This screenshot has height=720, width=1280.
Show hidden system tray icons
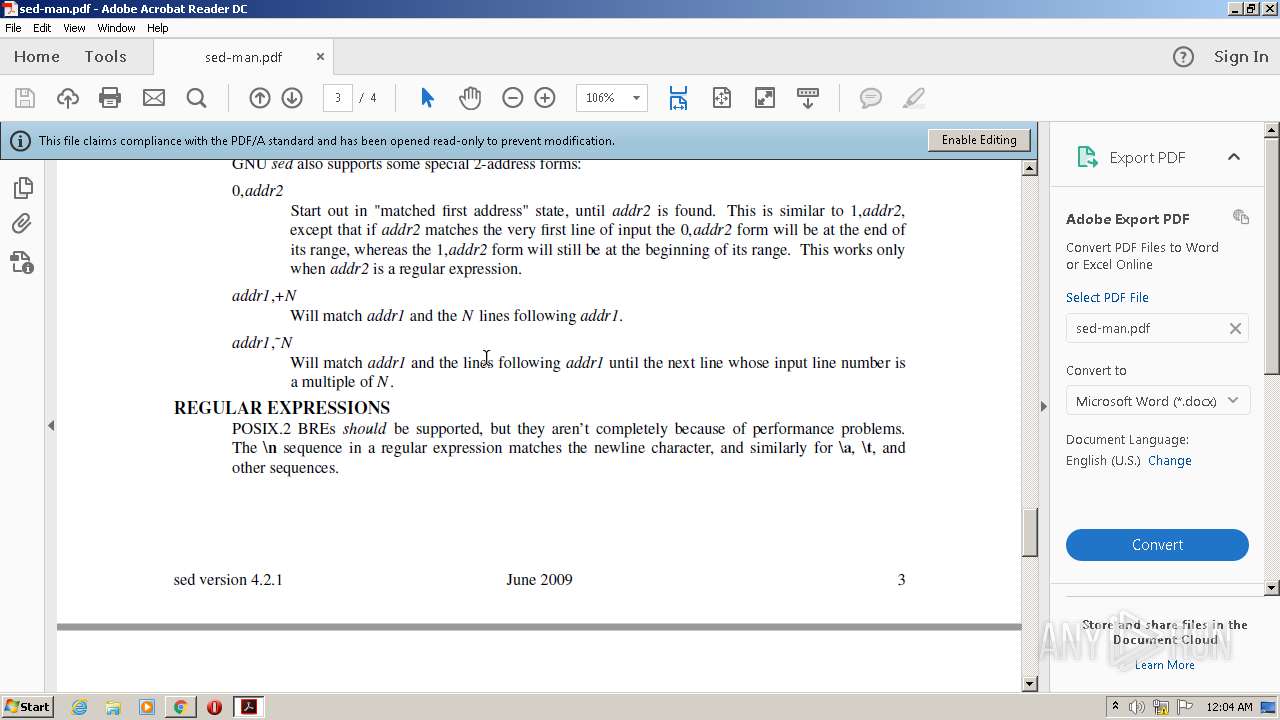[x=1115, y=706]
